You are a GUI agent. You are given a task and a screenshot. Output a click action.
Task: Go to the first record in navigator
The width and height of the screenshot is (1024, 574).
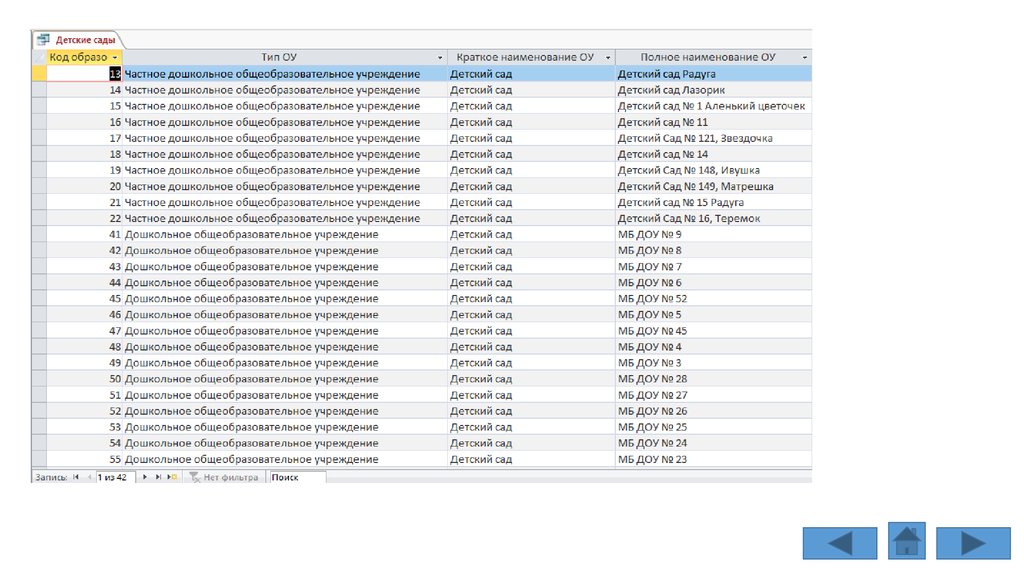click(76, 478)
